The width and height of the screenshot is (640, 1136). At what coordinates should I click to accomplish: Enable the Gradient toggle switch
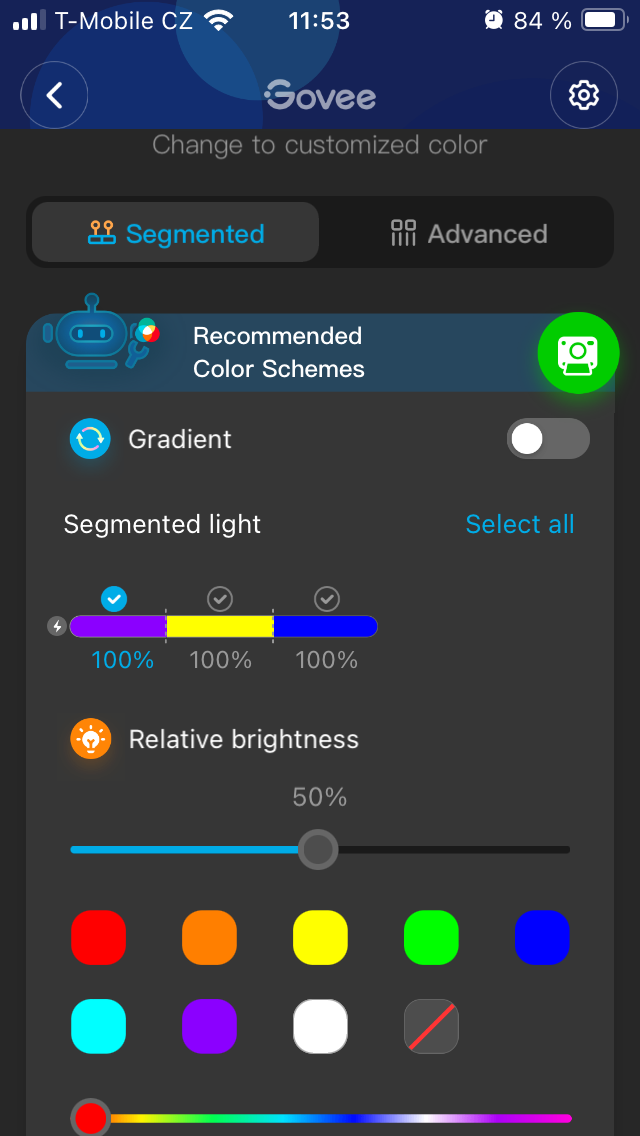click(x=547, y=439)
